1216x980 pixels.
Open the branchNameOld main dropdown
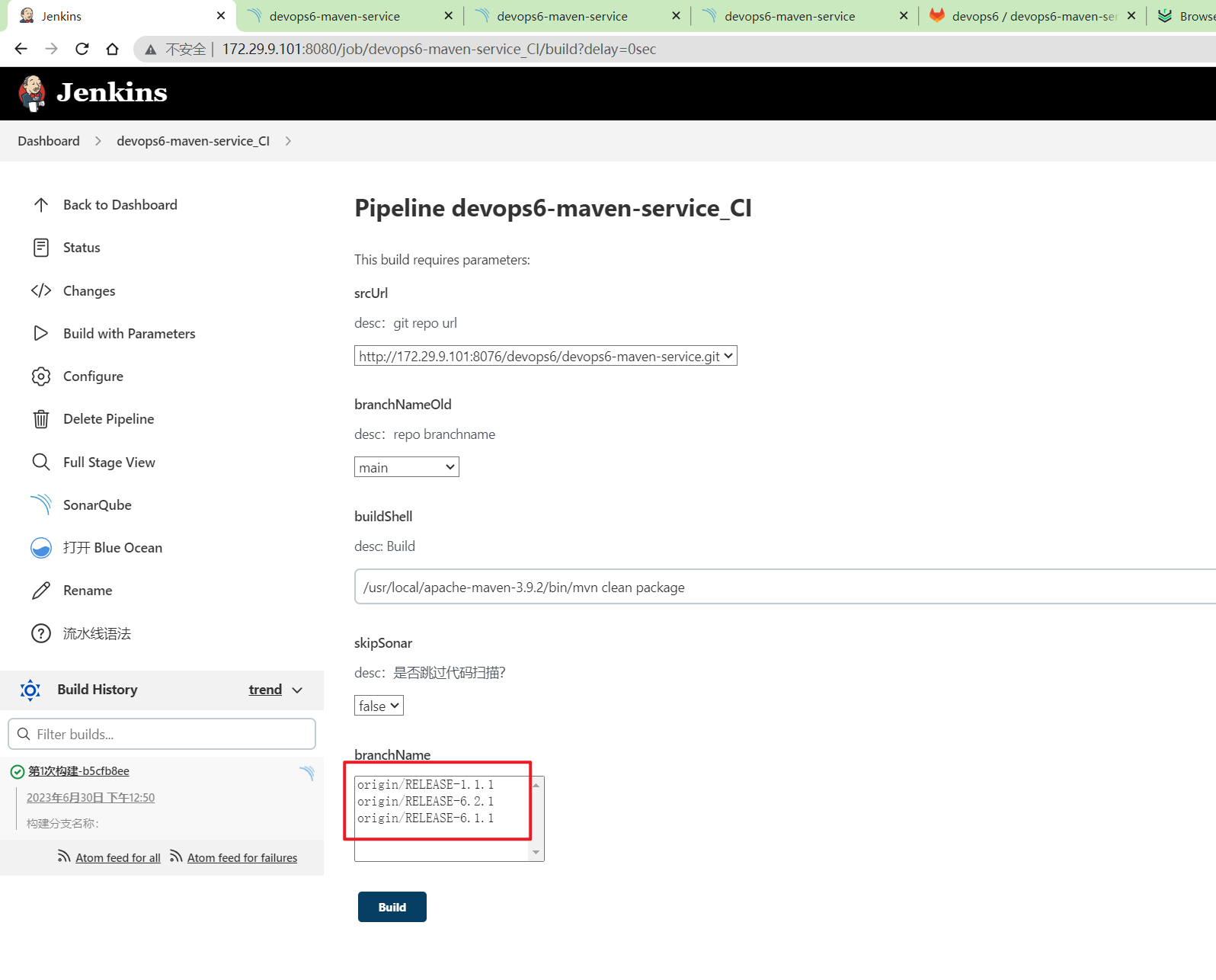click(407, 467)
